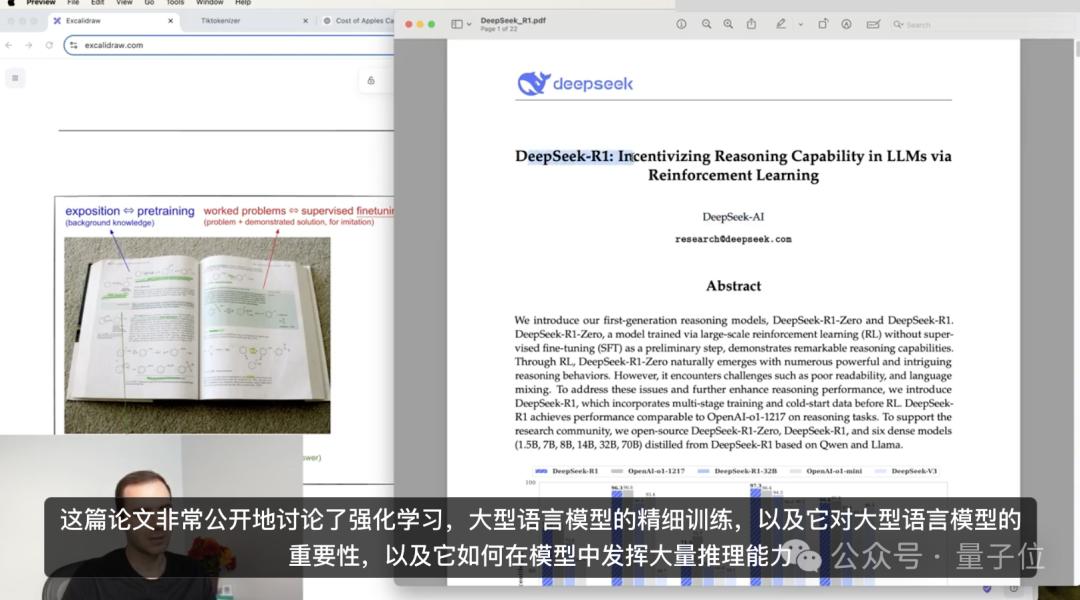1080x600 pixels.
Task: Click the browser reload button
Action: [49, 45]
